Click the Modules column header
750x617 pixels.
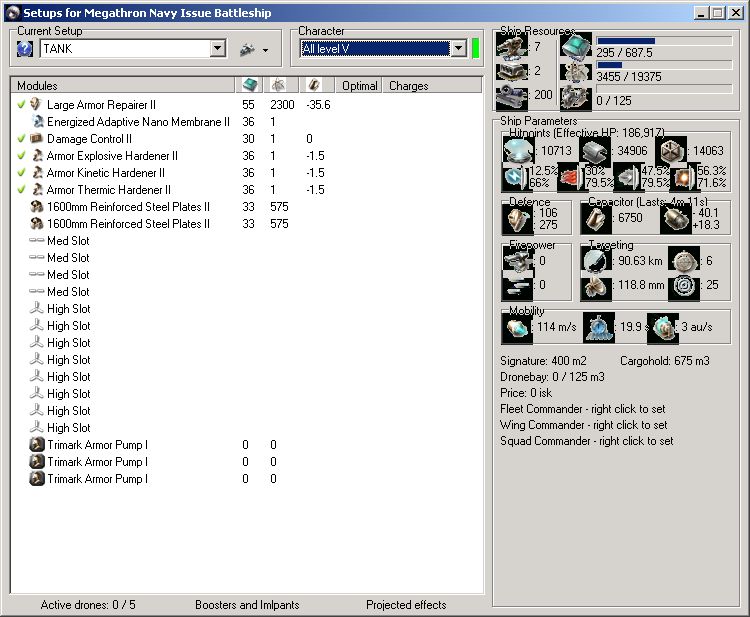point(123,86)
